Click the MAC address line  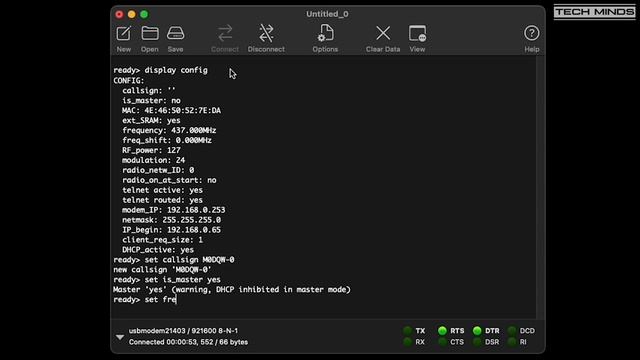[x=171, y=111]
